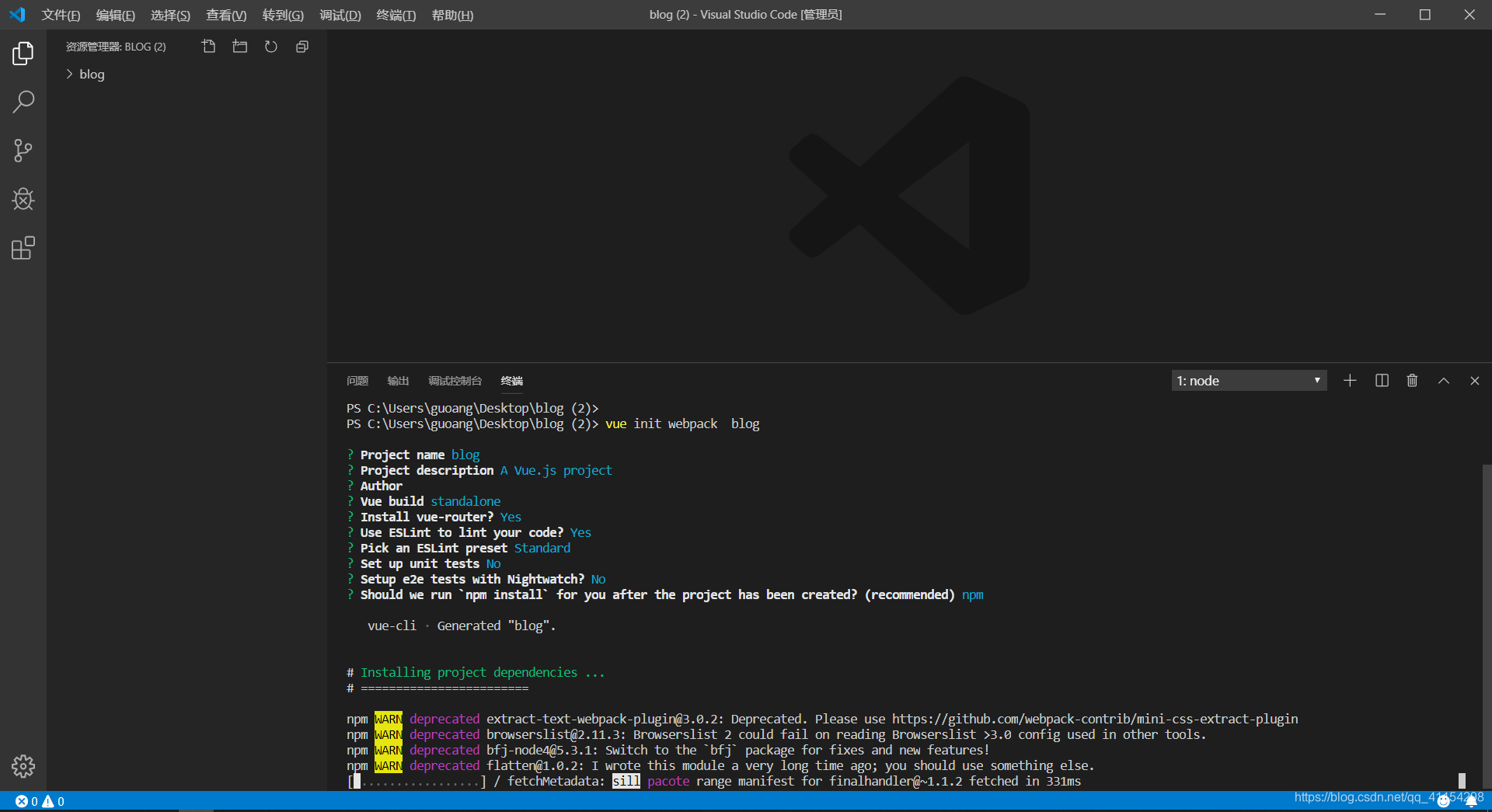This screenshot has height=812, width=1492.
Task: Create a new file in explorer
Action: 208,47
